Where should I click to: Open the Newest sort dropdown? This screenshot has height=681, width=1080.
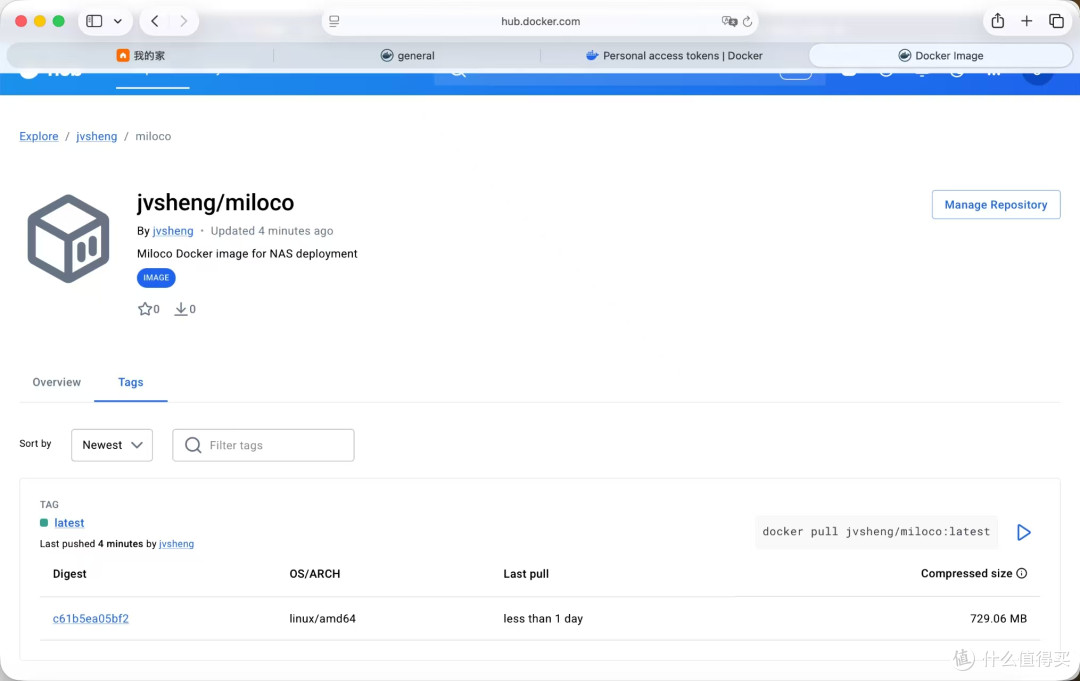[112, 445]
